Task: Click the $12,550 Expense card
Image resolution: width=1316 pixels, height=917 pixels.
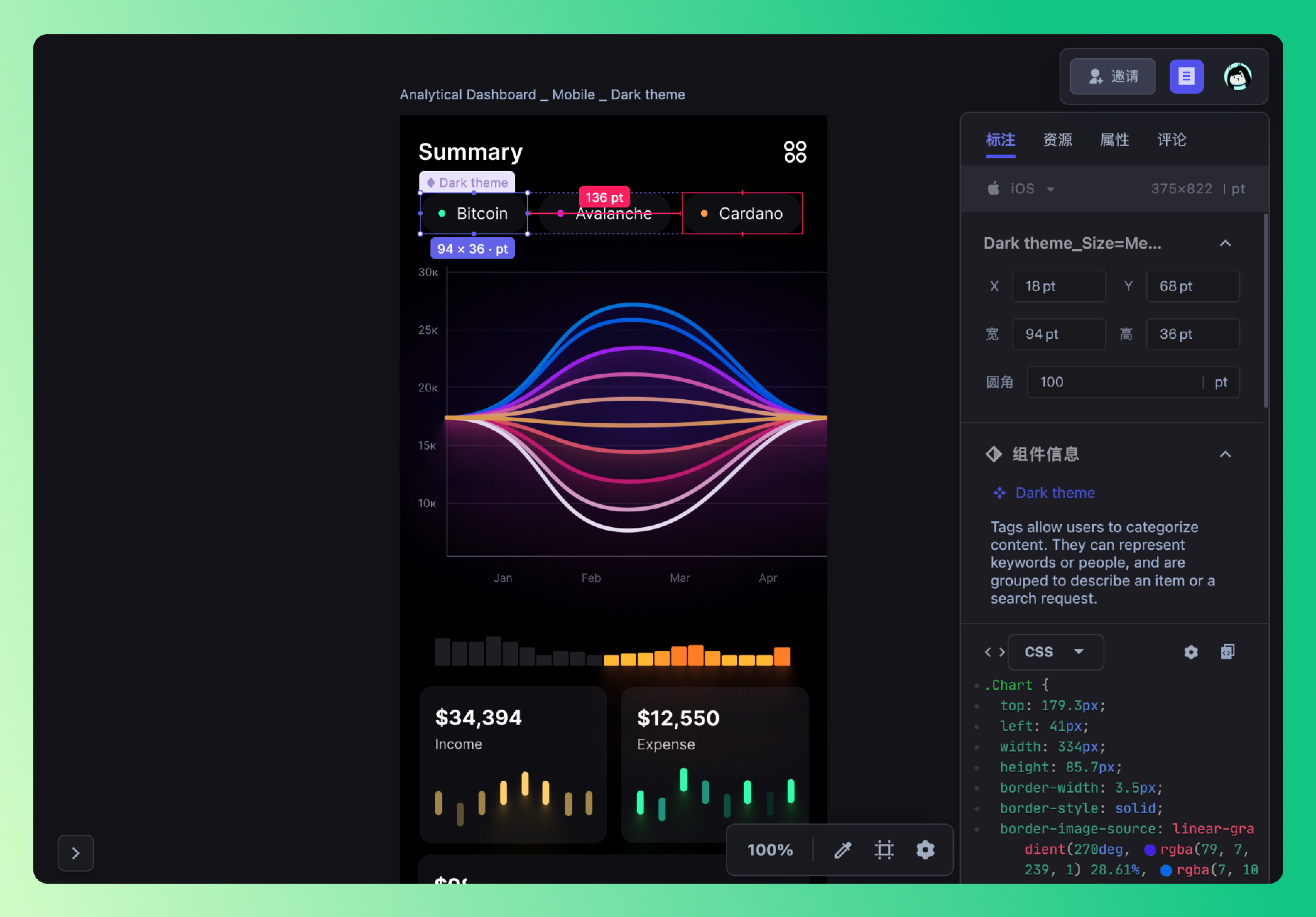Action: (715, 765)
